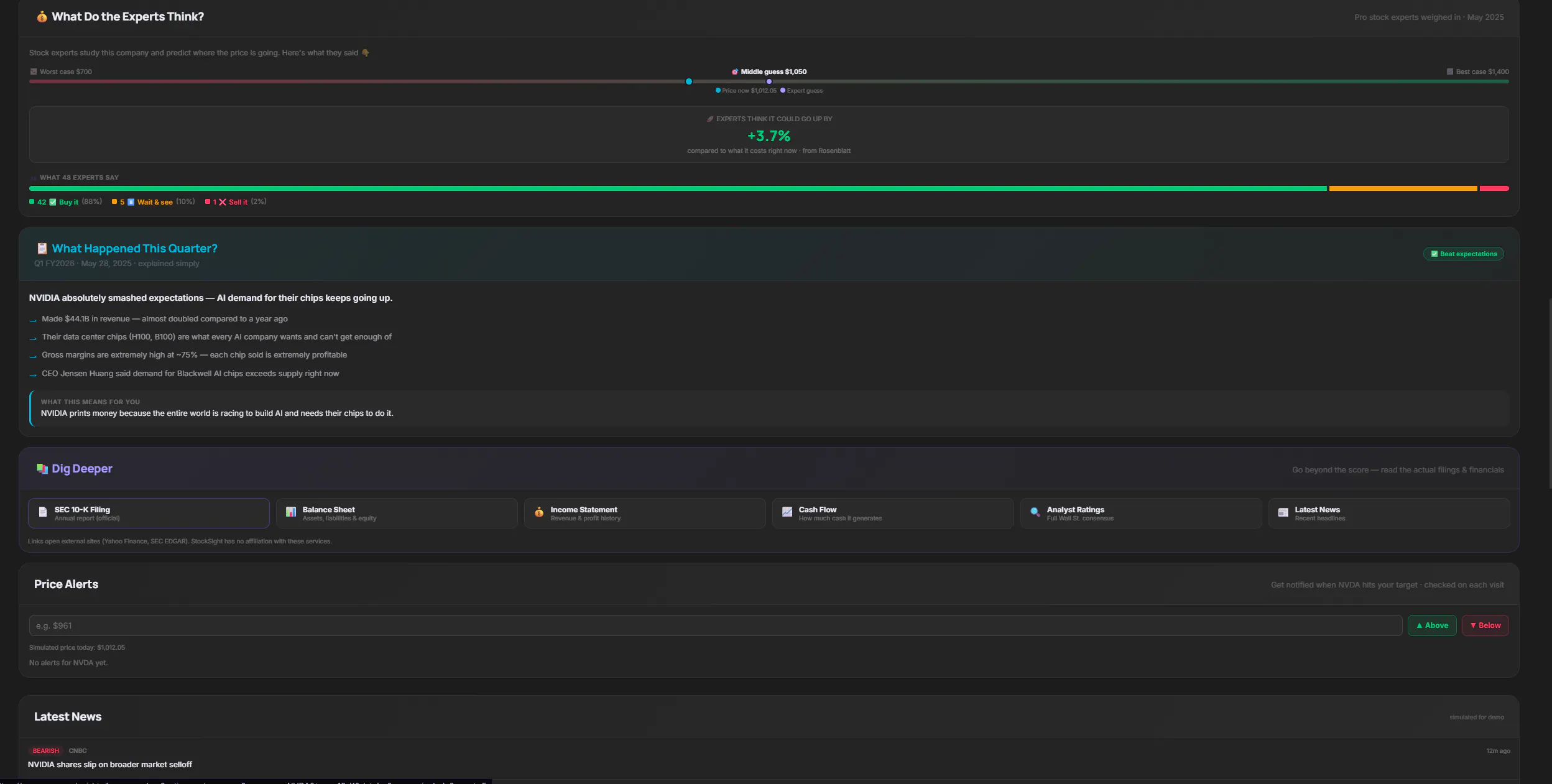Click the Middle guess $1,050 label

tap(769, 71)
